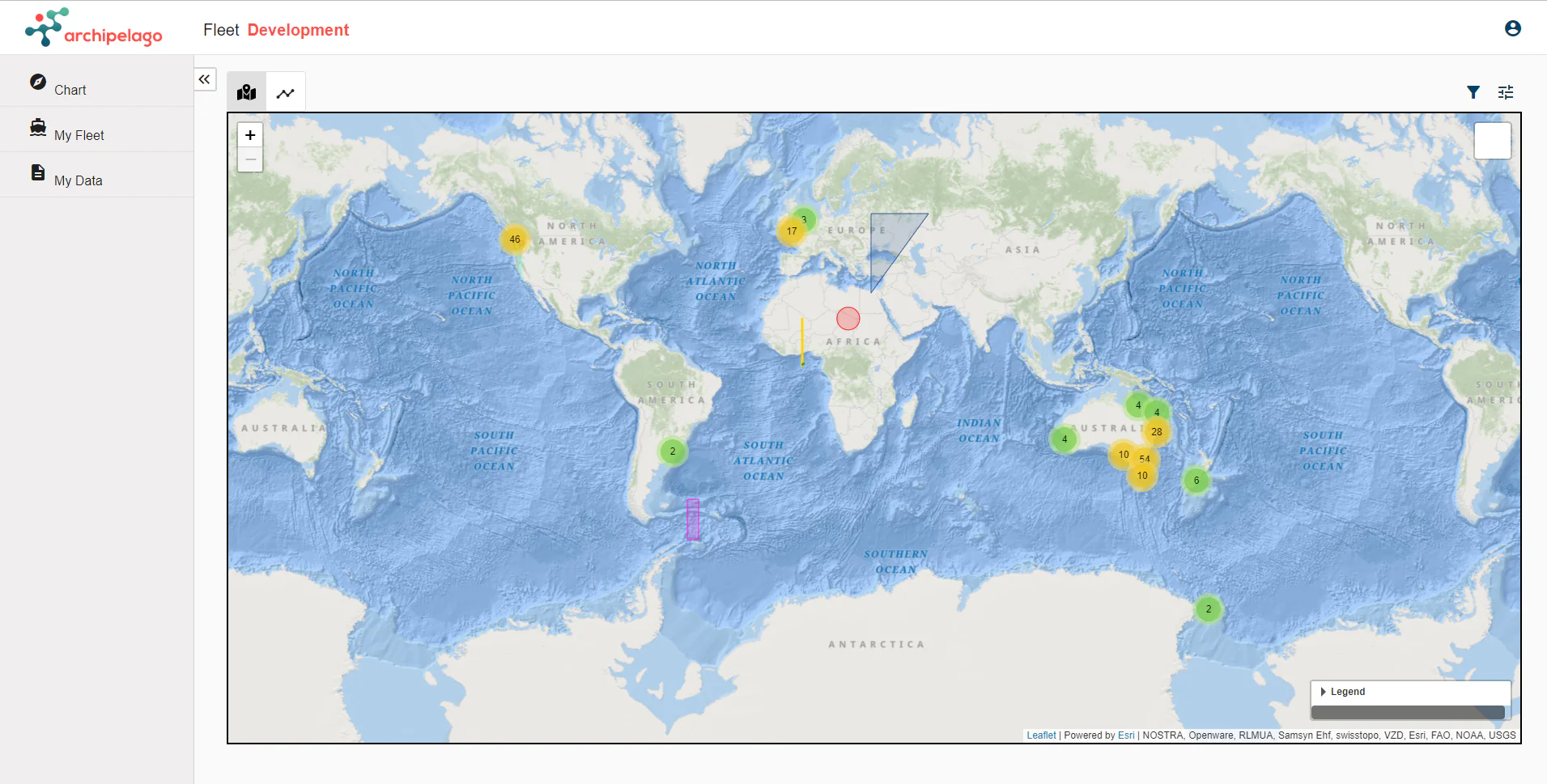Click the filter funnel icon

(1473, 92)
